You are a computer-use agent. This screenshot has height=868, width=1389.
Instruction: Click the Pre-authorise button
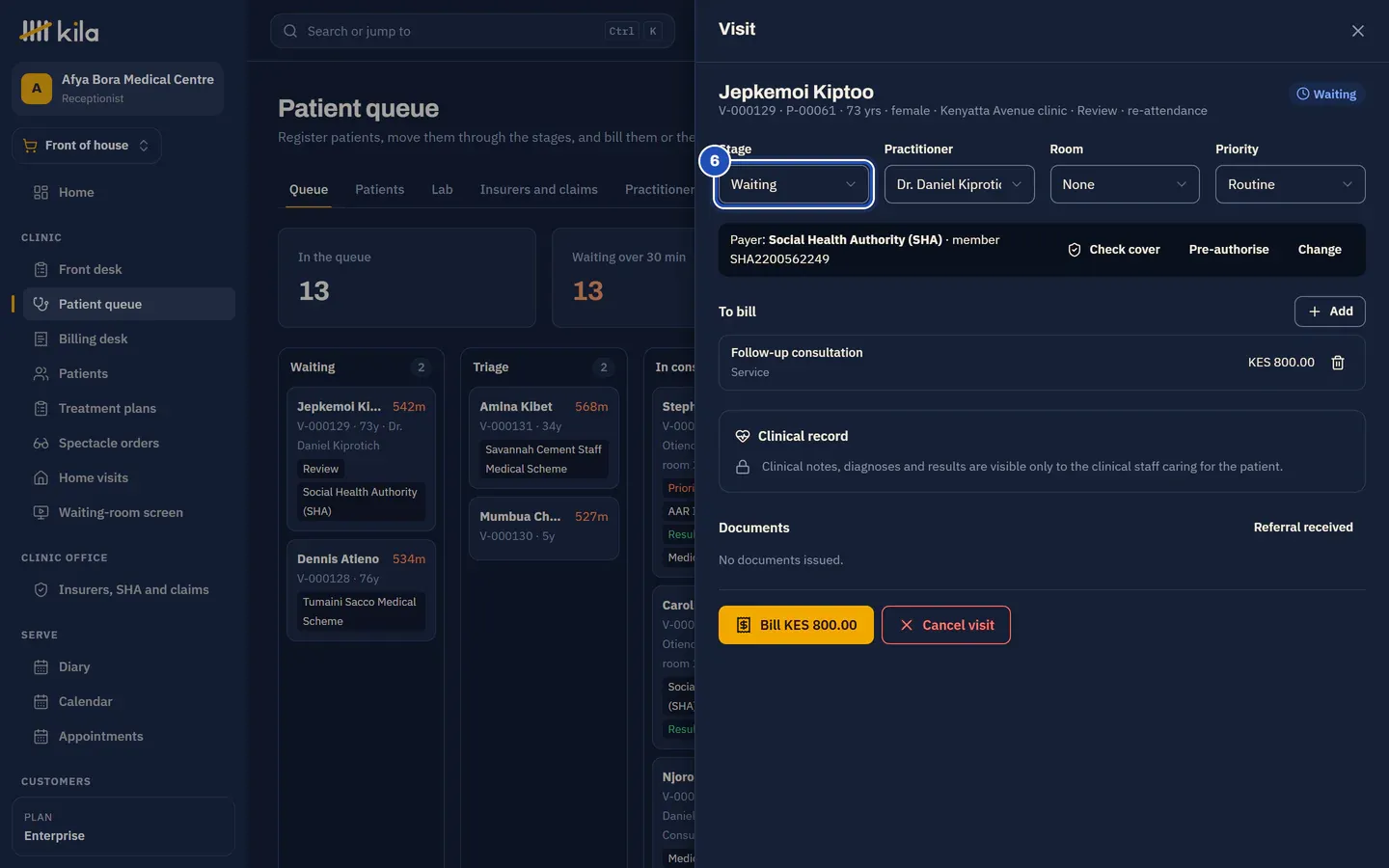1229,250
